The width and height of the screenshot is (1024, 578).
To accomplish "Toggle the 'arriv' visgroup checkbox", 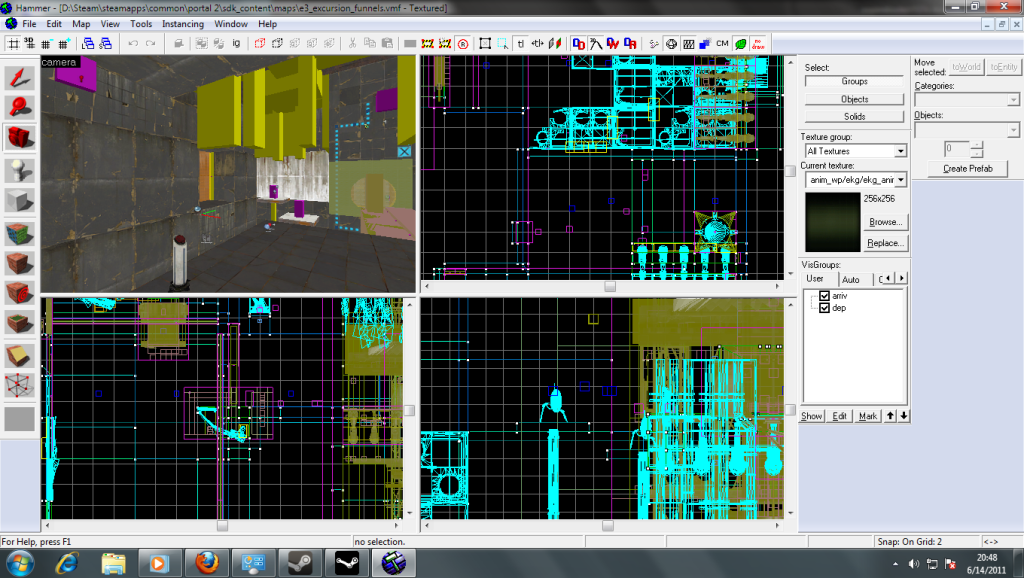I will pyautogui.click(x=824, y=296).
